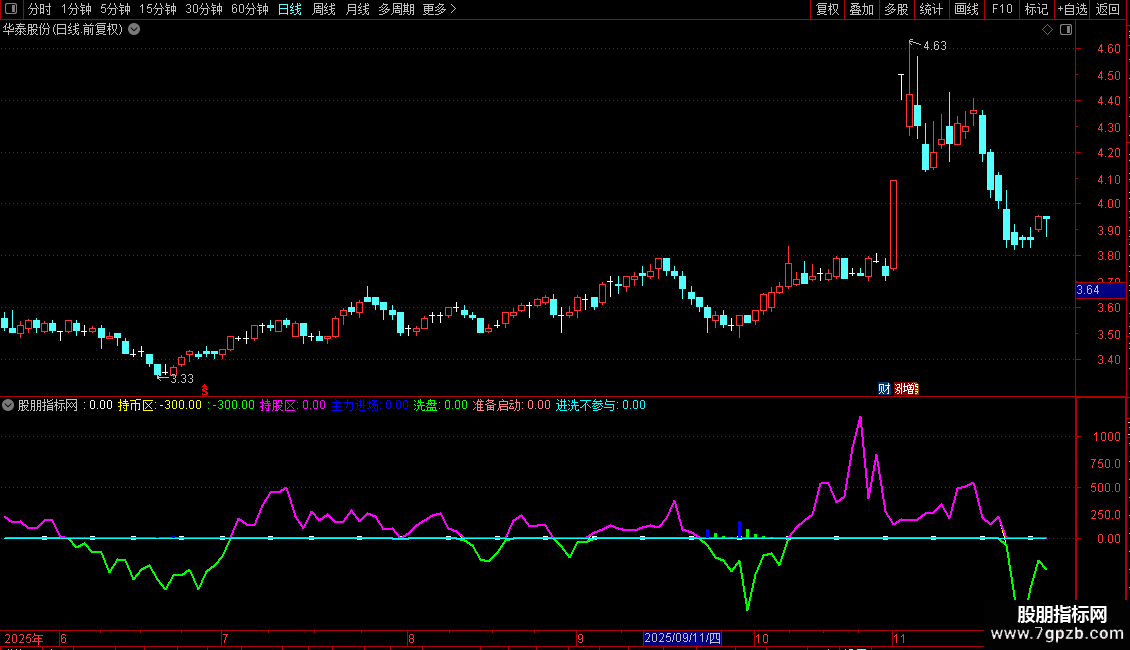Select the 30分钟 period tab
1130x650 pixels.
pos(204,9)
